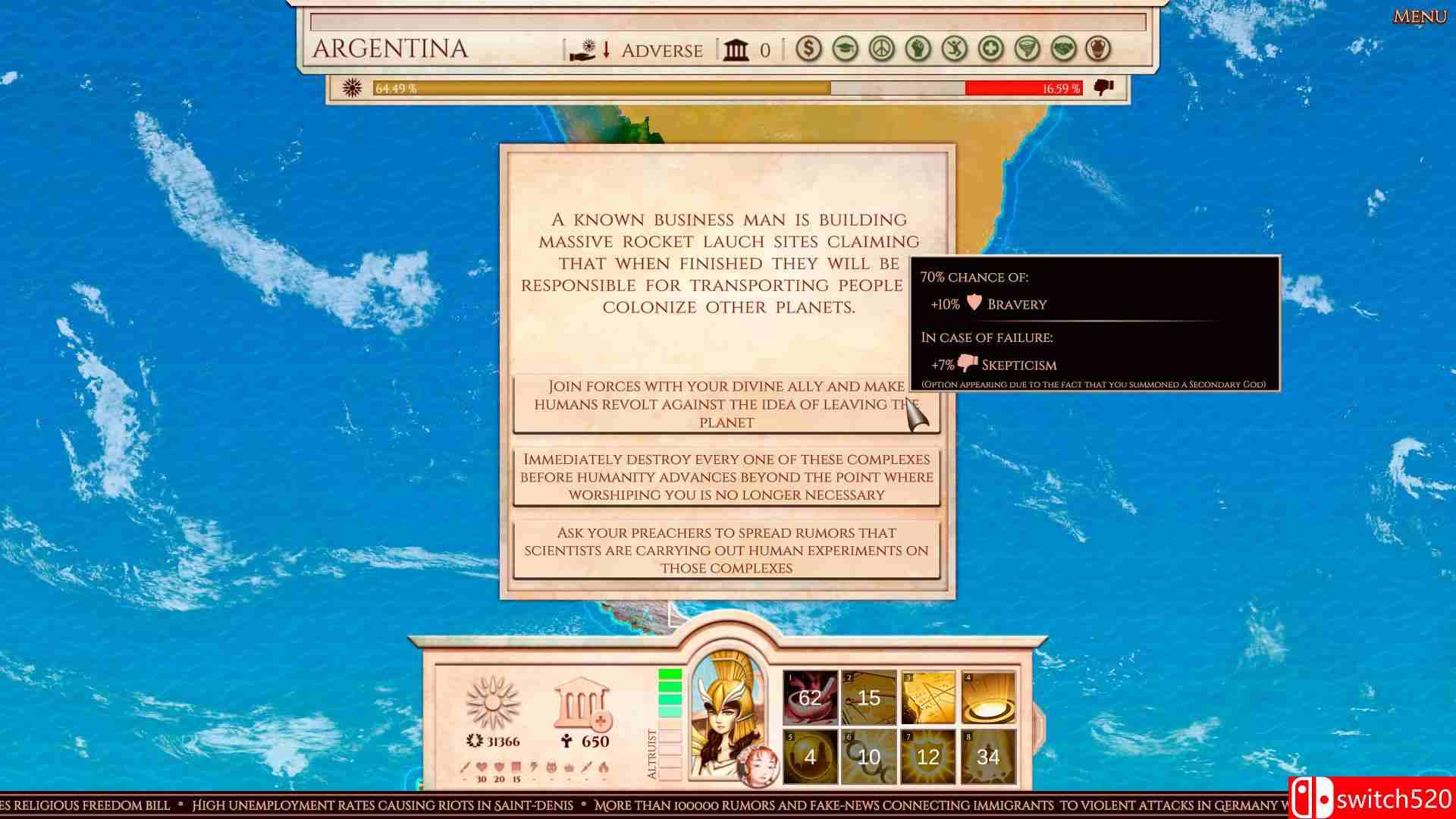1456x819 pixels.
Task: Click the secondary god small portrait
Action: (758, 766)
